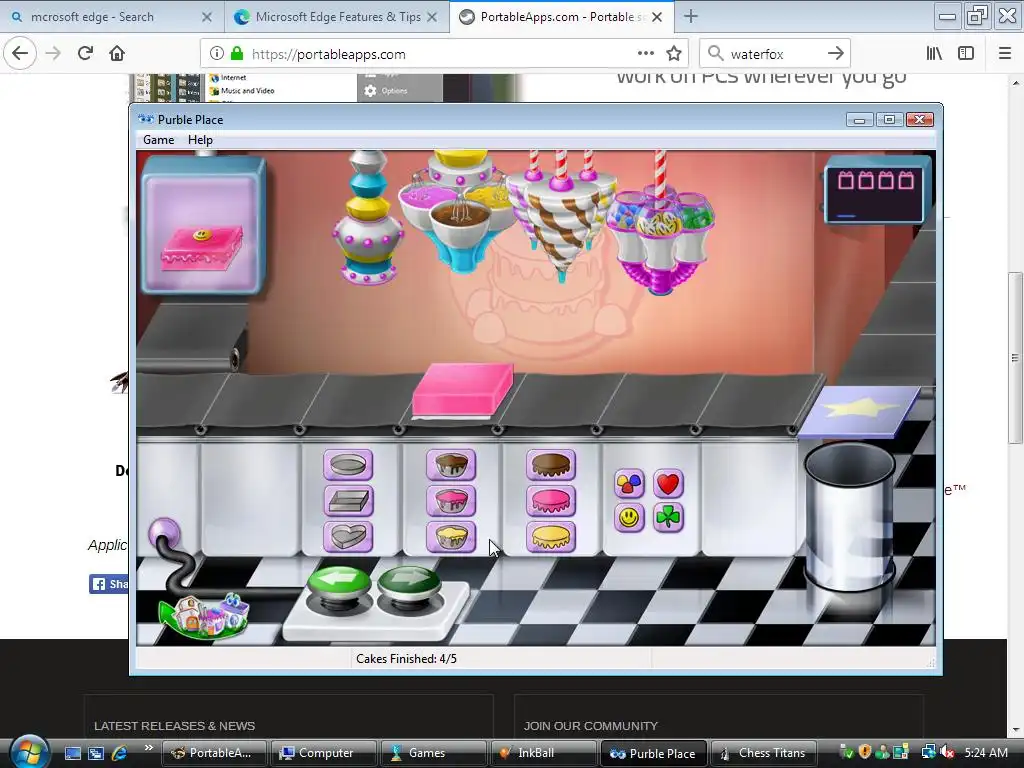Pick the pink icing button
The height and width of the screenshot is (768, 1024).
point(551,501)
